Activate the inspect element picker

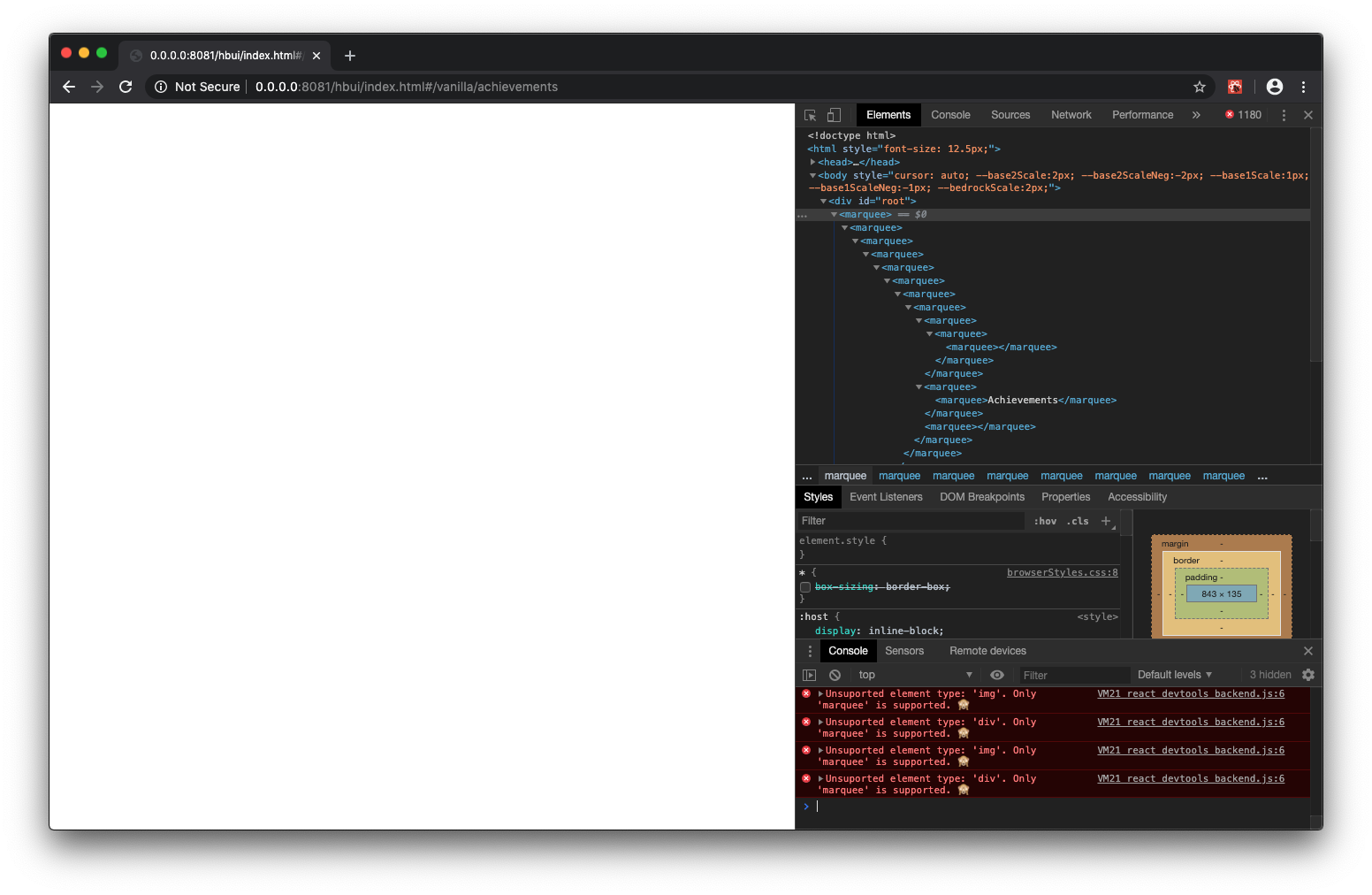coord(811,115)
